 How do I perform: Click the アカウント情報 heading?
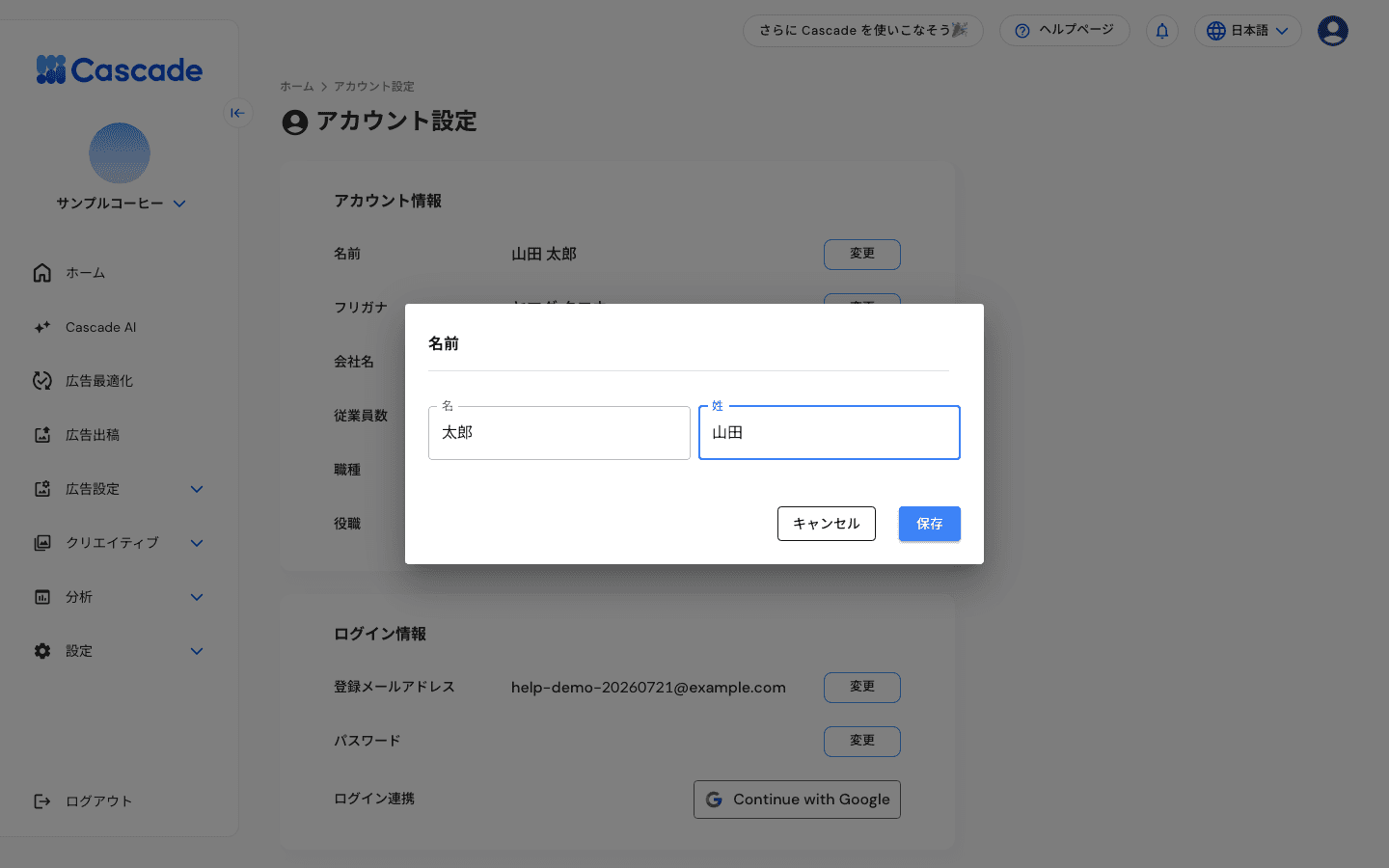(x=388, y=201)
